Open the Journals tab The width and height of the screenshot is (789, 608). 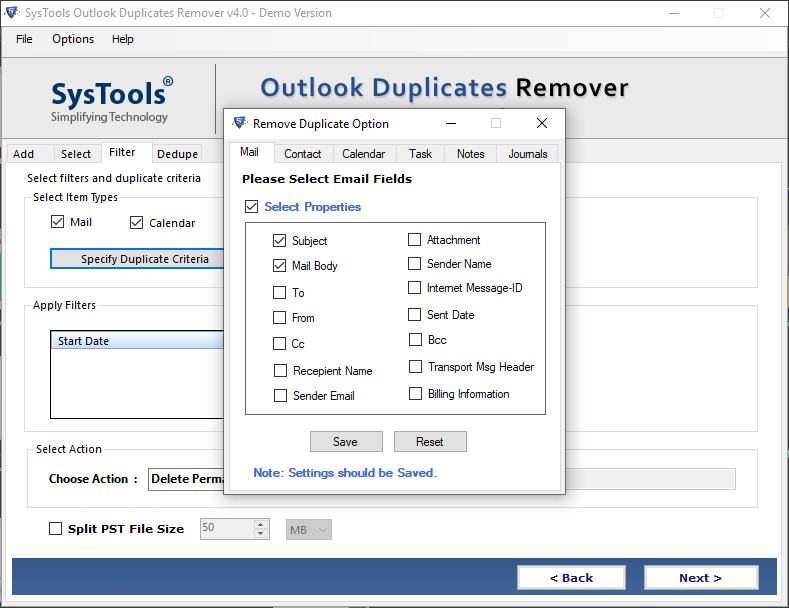click(x=527, y=154)
